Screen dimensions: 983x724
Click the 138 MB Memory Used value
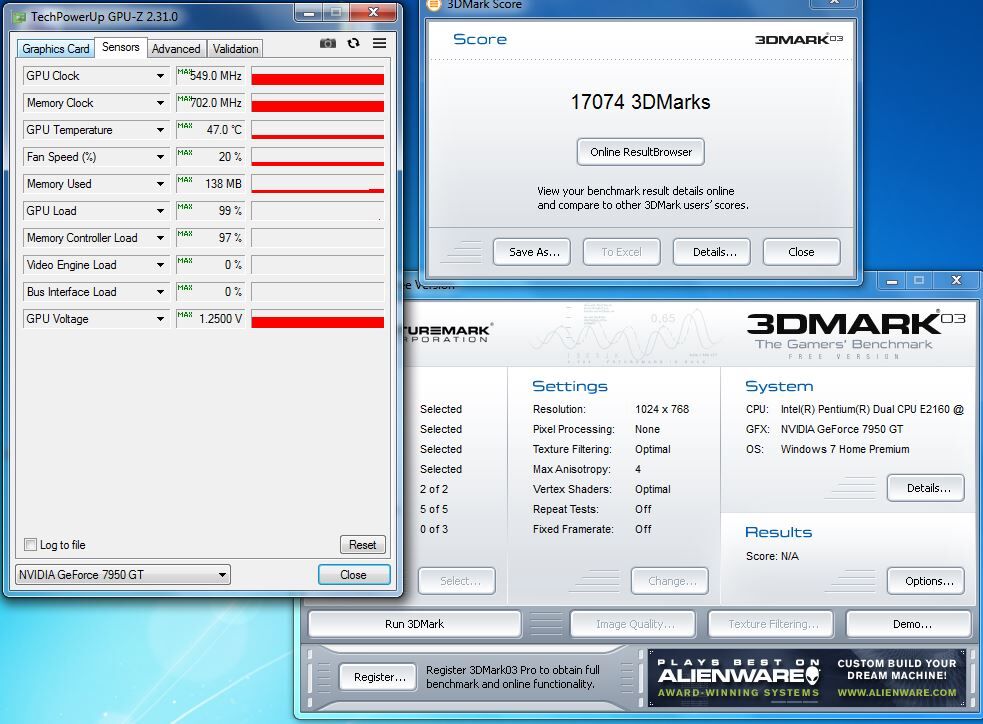[223, 184]
